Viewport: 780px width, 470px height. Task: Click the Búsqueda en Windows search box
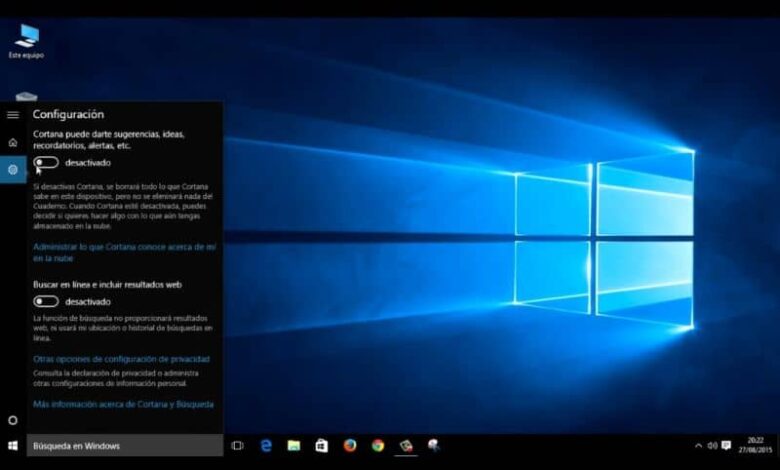tap(125, 446)
